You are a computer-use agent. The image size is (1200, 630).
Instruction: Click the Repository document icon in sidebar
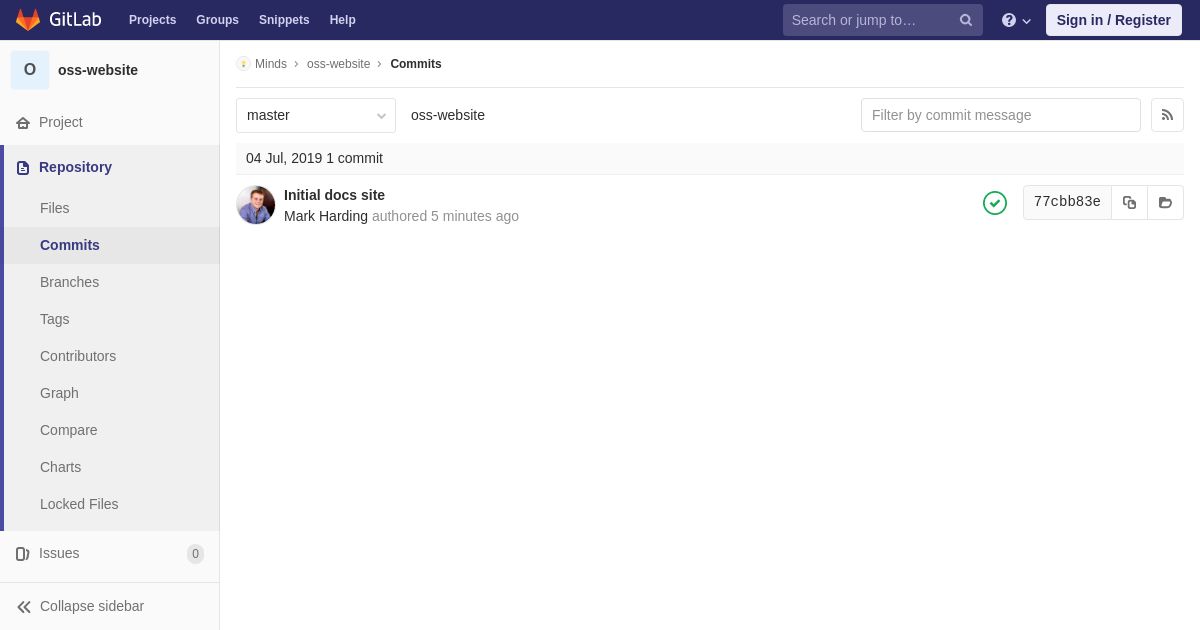click(x=23, y=167)
